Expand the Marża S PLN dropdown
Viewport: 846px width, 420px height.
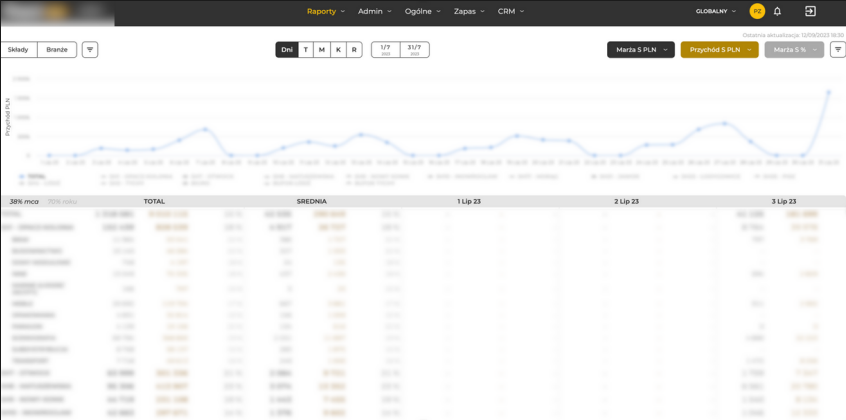[640, 49]
